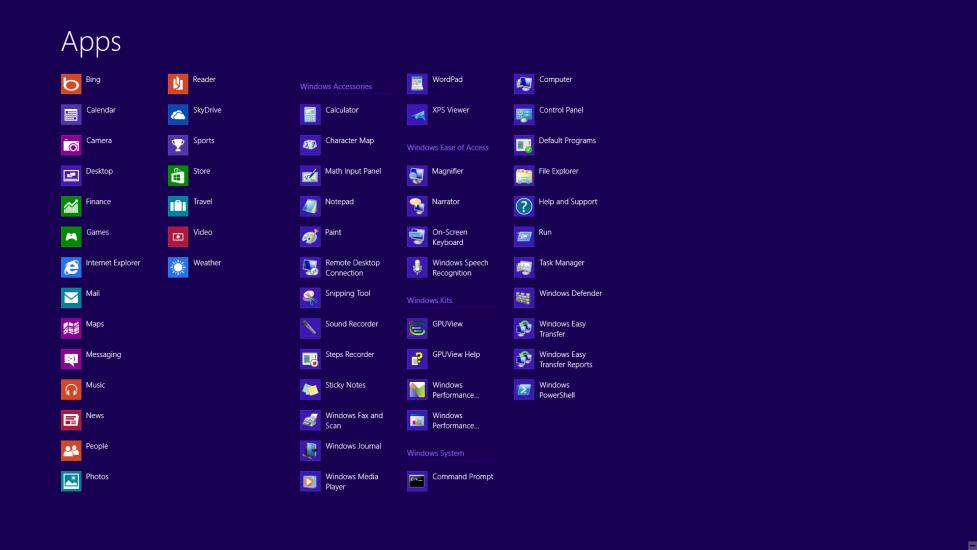Screen dimensions: 977x550
Task: Open the Windows Defender icon
Action: [524, 297]
